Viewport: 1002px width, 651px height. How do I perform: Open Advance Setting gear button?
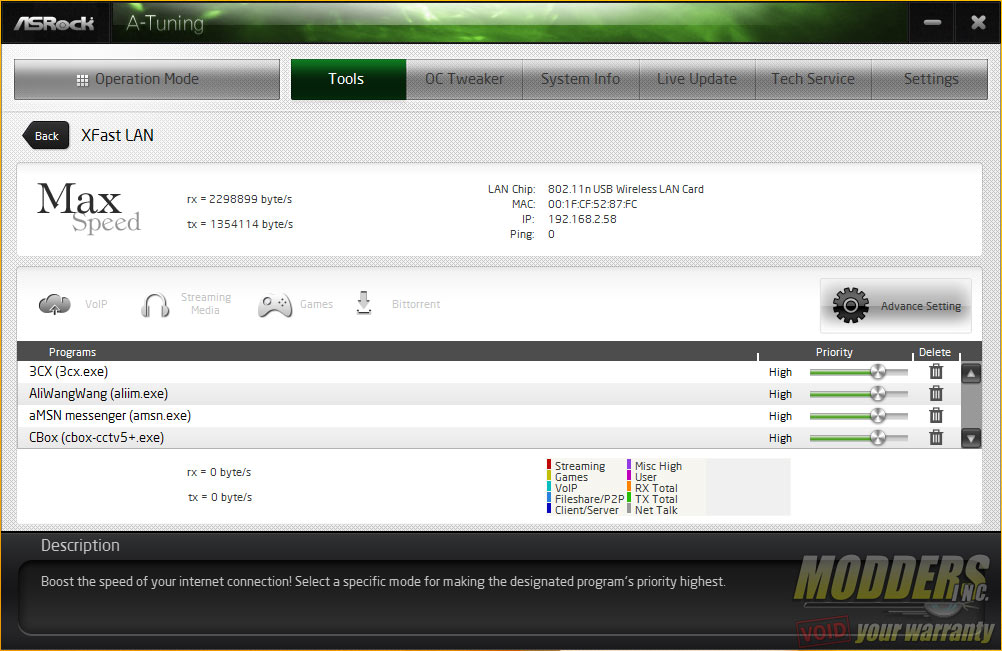click(x=895, y=305)
